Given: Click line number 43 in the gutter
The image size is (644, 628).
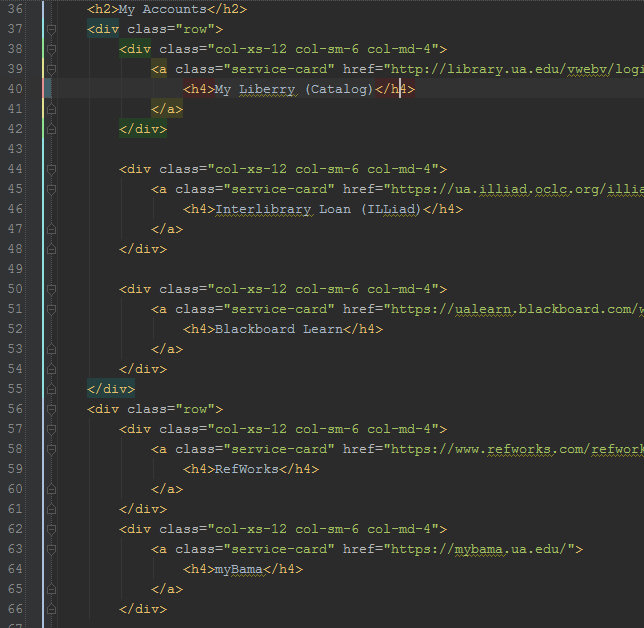Looking at the screenshot, I should click(15, 149).
